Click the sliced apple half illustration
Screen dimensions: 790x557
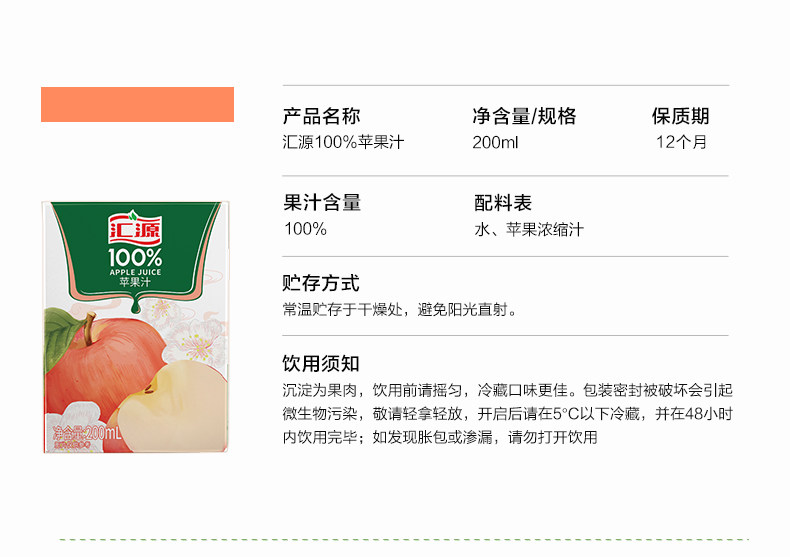pos(172,405)
